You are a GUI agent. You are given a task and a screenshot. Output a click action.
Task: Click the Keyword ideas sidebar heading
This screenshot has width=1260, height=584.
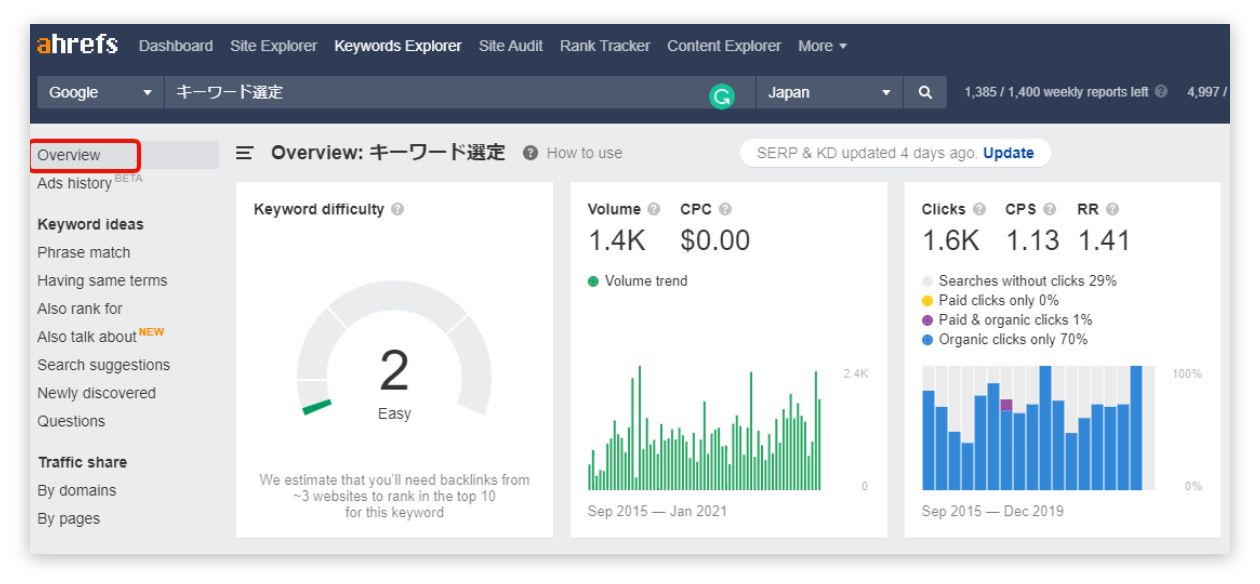click(x=90, y=224)
